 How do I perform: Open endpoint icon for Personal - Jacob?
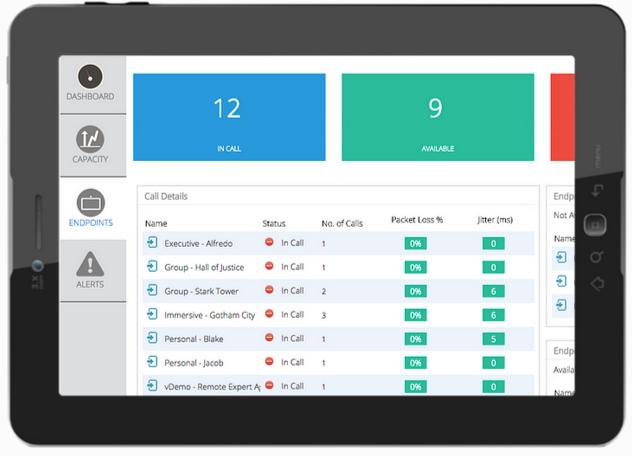(x=152, y=362)
